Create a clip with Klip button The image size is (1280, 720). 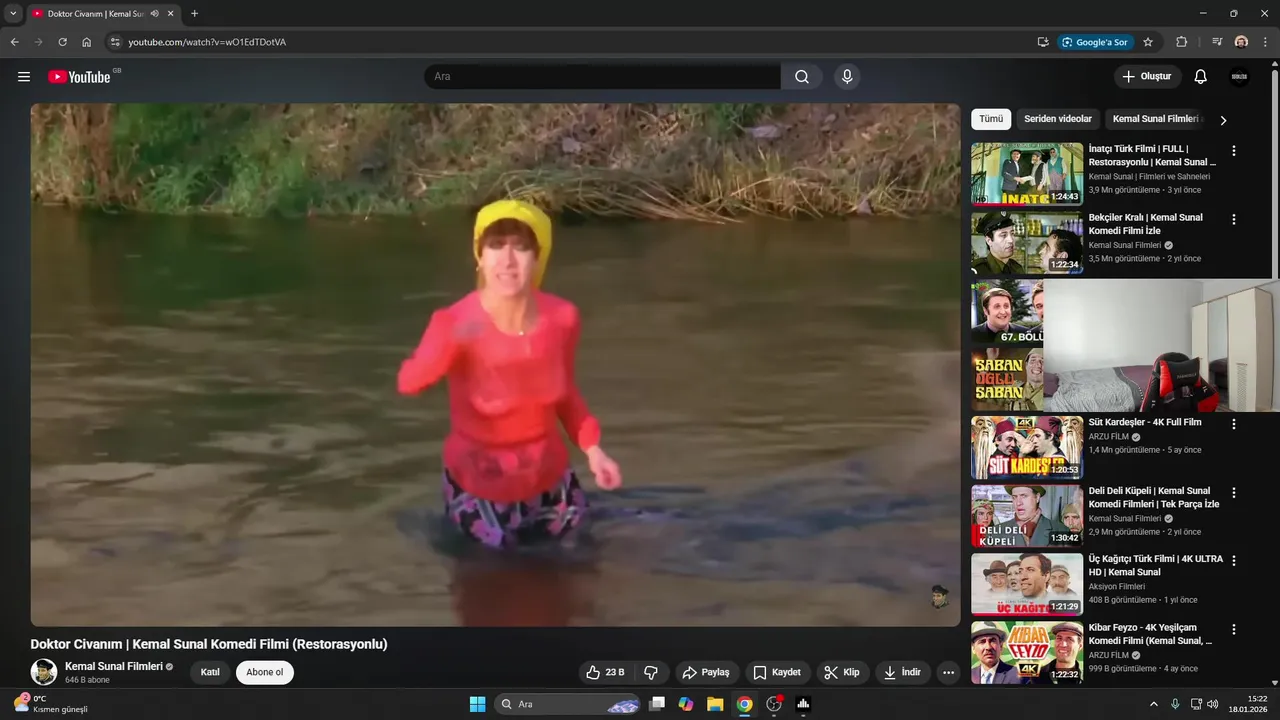click(842, 672)
